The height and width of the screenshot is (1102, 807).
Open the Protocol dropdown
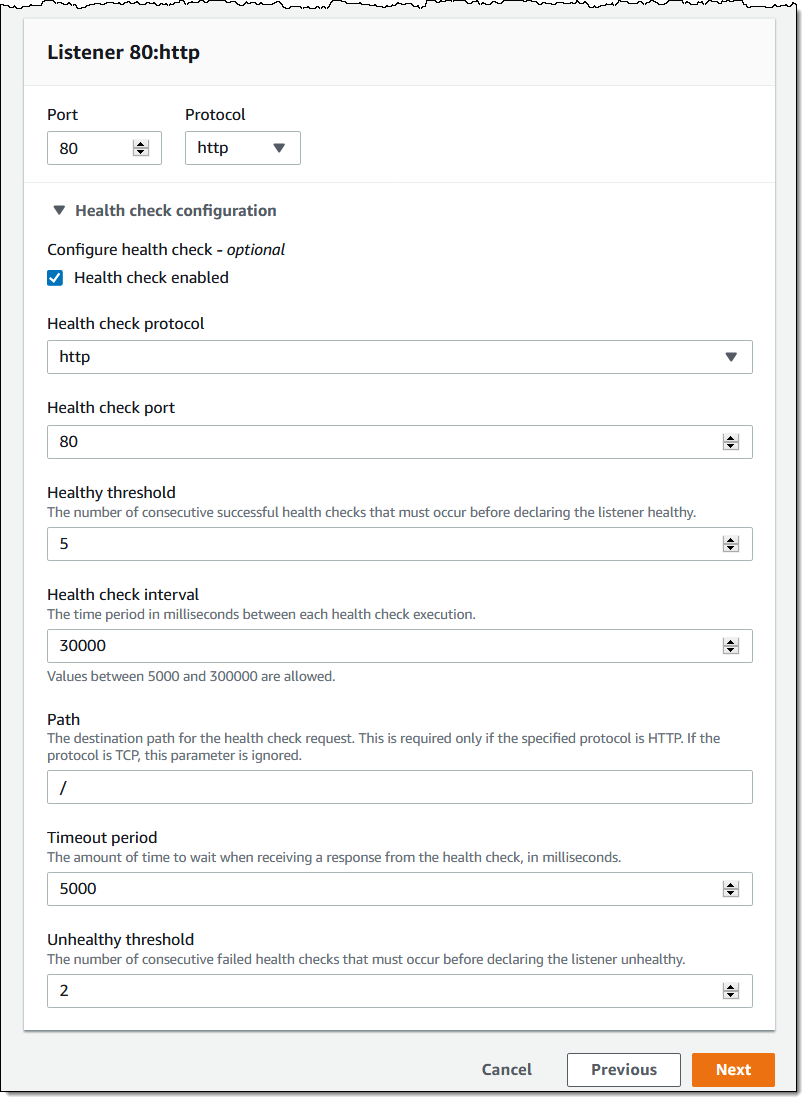click(243, 148)
